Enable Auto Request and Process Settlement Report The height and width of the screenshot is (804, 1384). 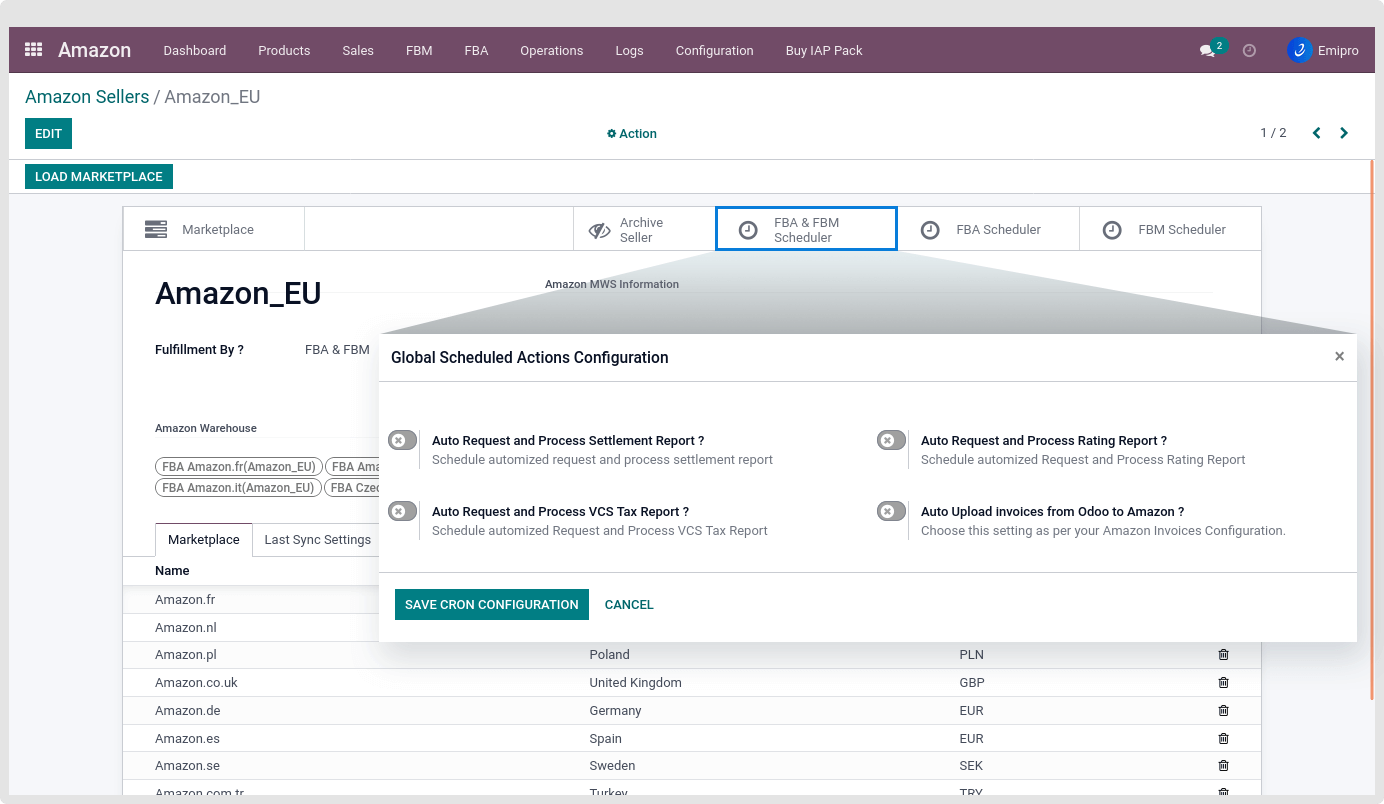coord(402,440)
